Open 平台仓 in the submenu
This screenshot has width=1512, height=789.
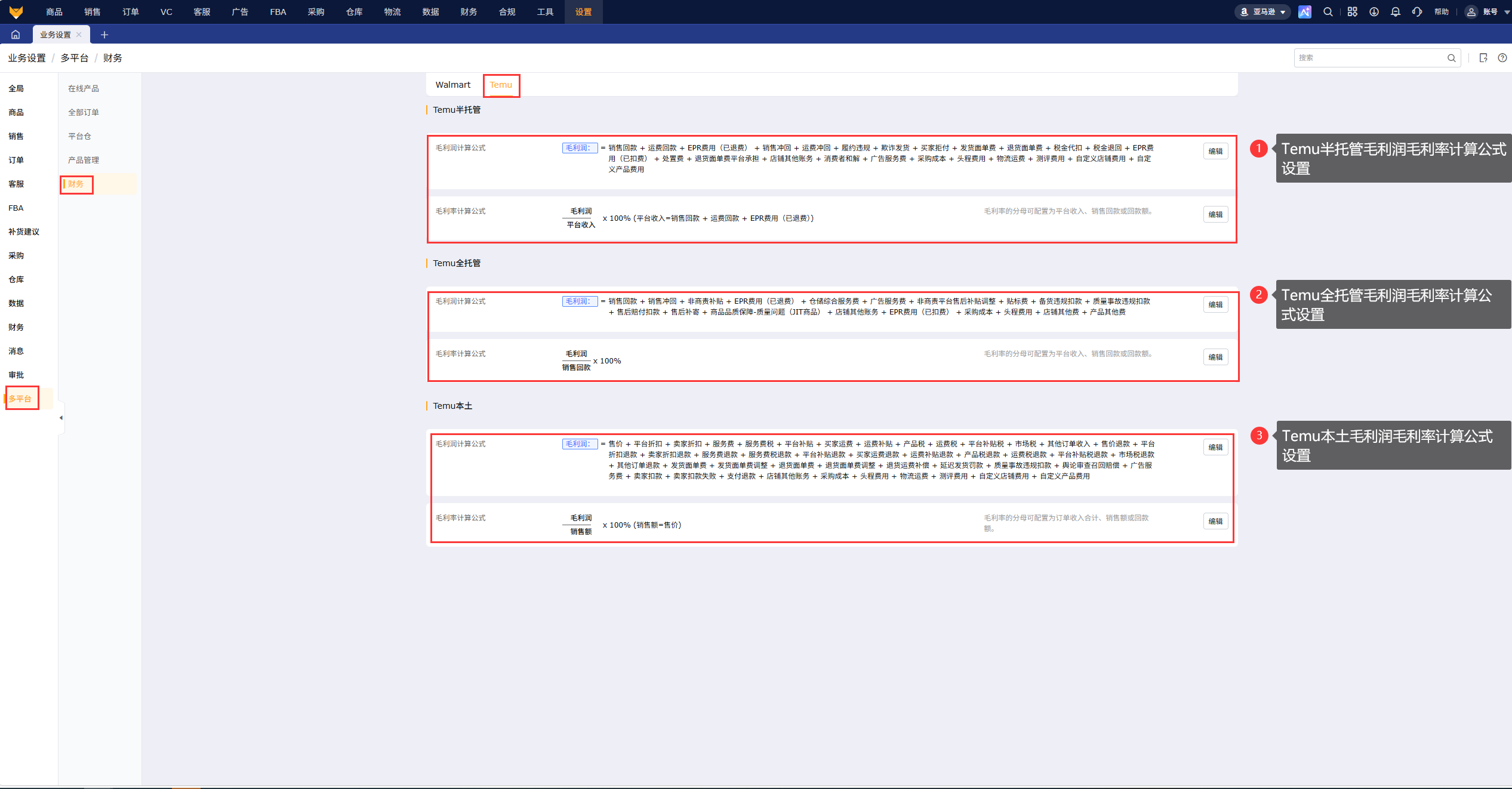[79, 136]
